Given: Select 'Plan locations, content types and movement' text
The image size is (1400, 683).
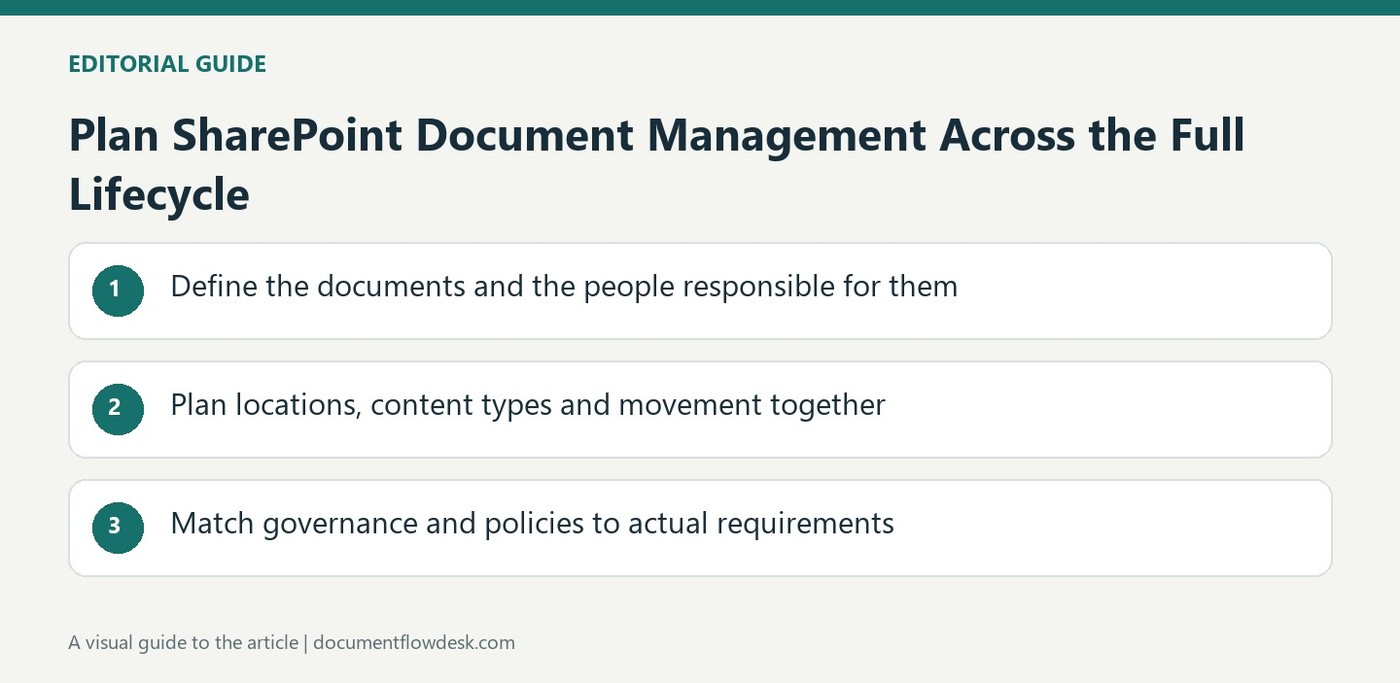Looking at the screenshot, I should click(x=466, y=405).
